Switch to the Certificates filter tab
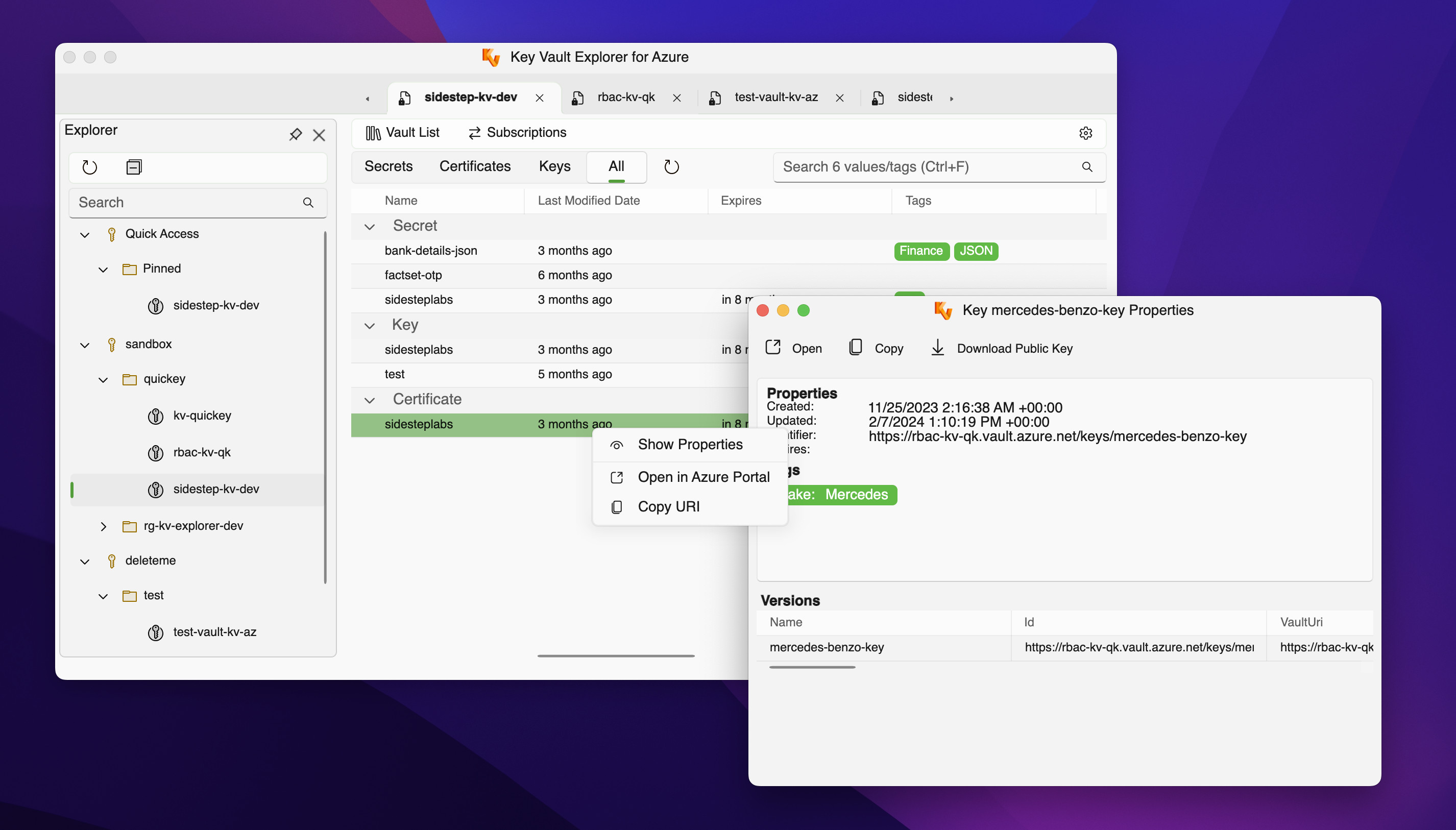 tap(474, 166)
